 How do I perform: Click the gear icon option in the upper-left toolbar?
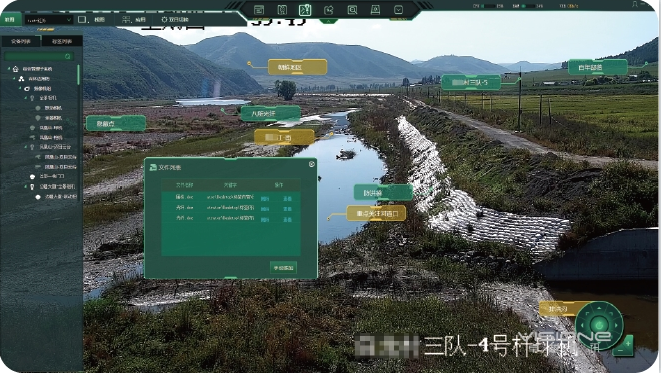coord(164,19)
